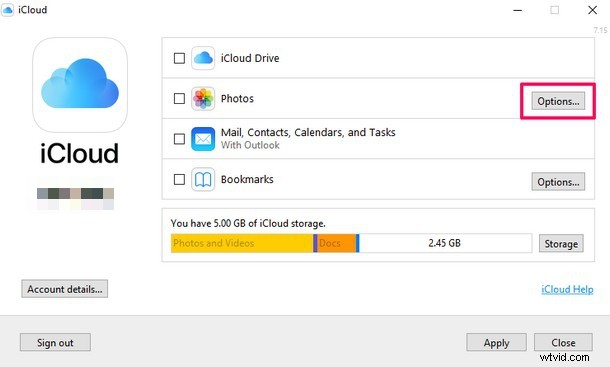This screenshot has width=610, height=367.
Task: Tick Mail, Contacts, Calendars, and Tasks checkbox
Action: pyautogui.click(x=179, y=139)
